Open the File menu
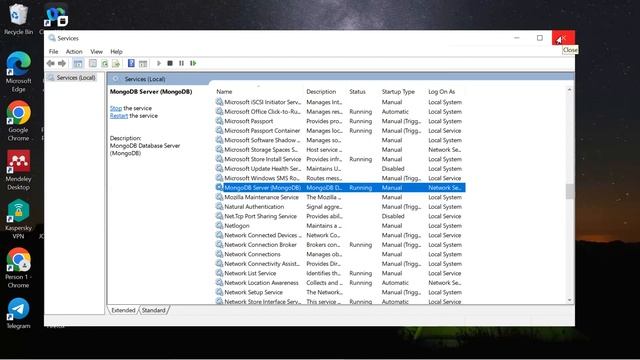 click(53, 51)
